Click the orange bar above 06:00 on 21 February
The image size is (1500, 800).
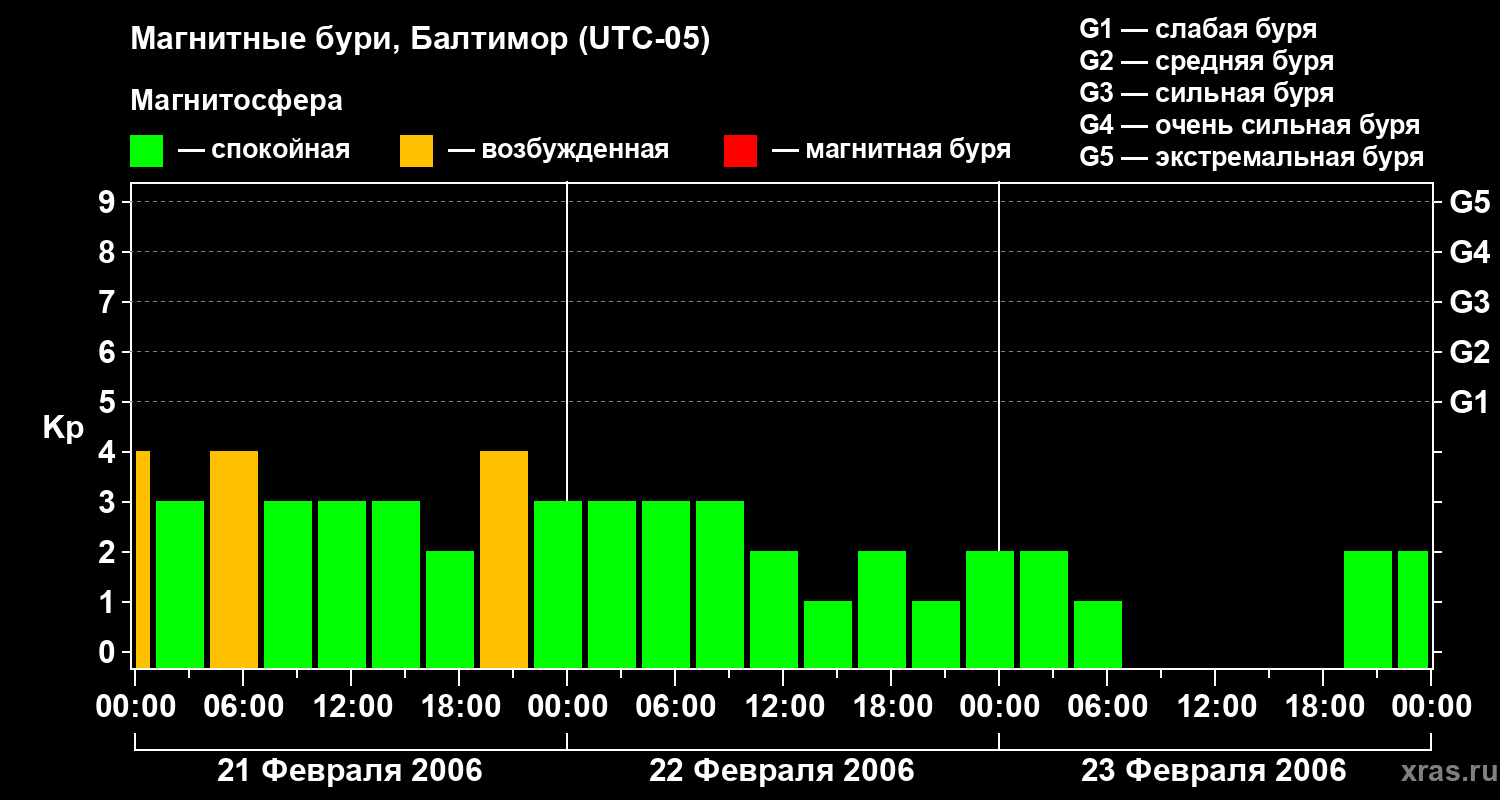tap(234, 559)
